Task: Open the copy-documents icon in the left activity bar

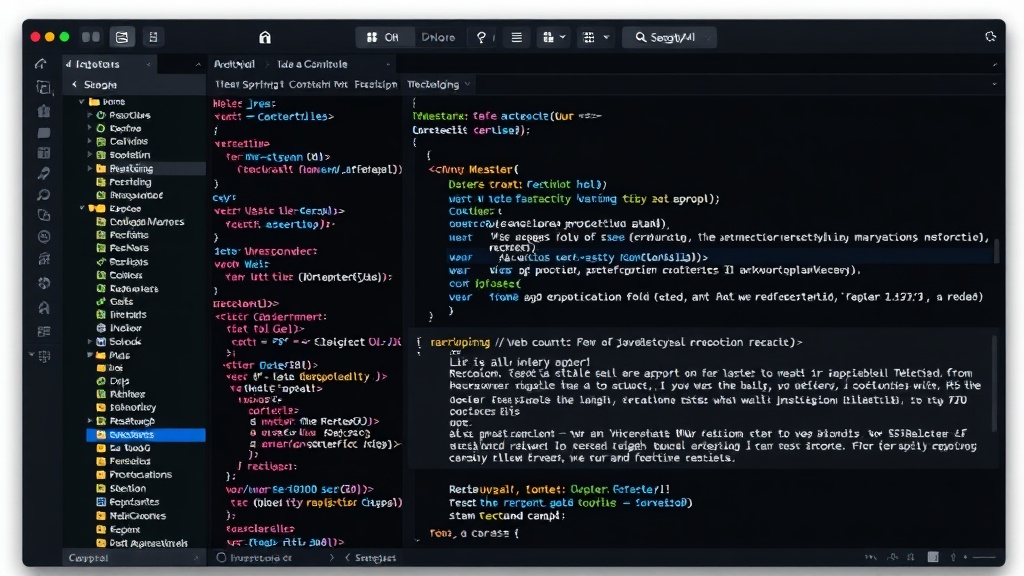Action: coord(43,87)
